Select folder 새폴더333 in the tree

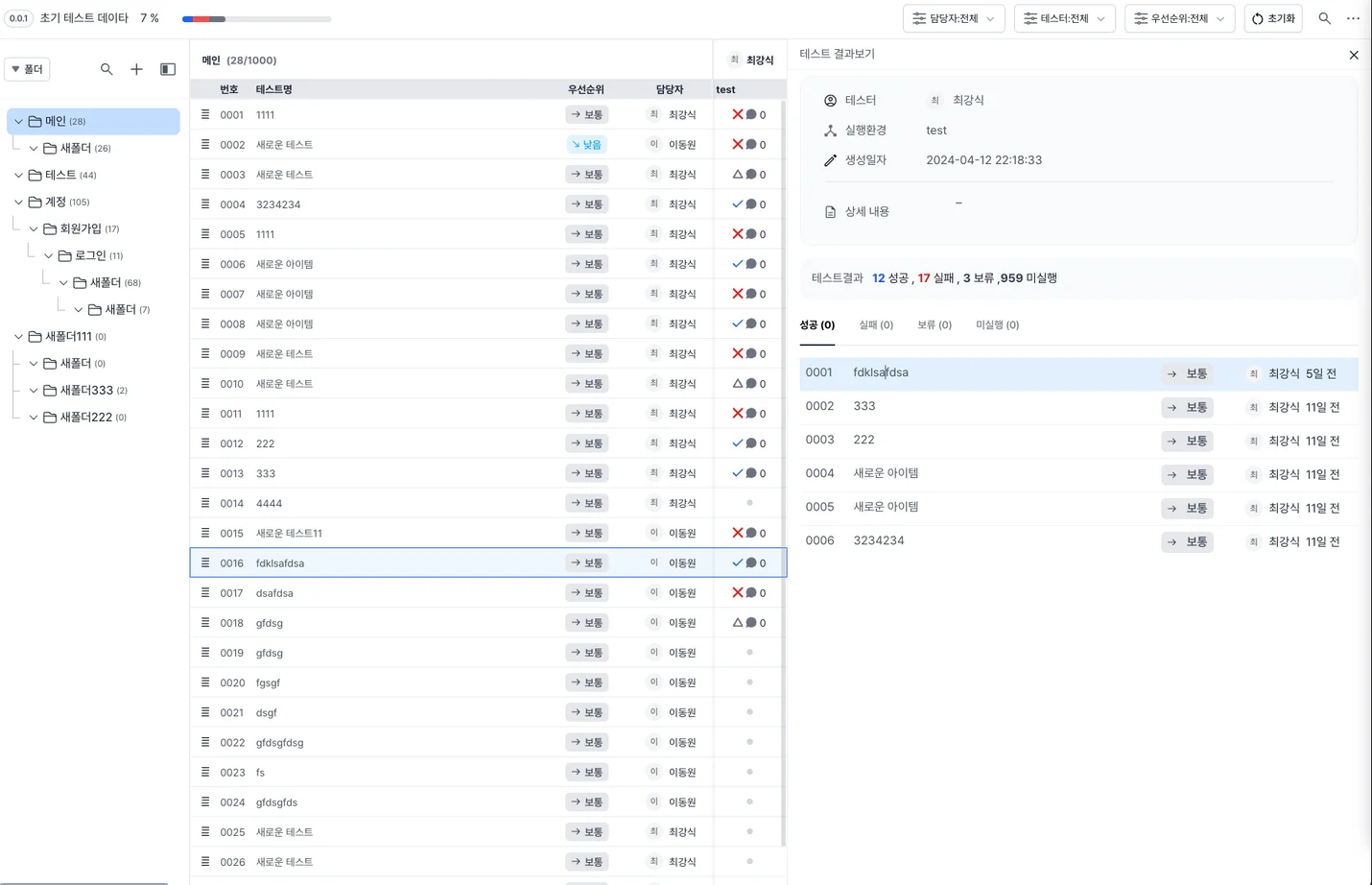tap(86, 390)
